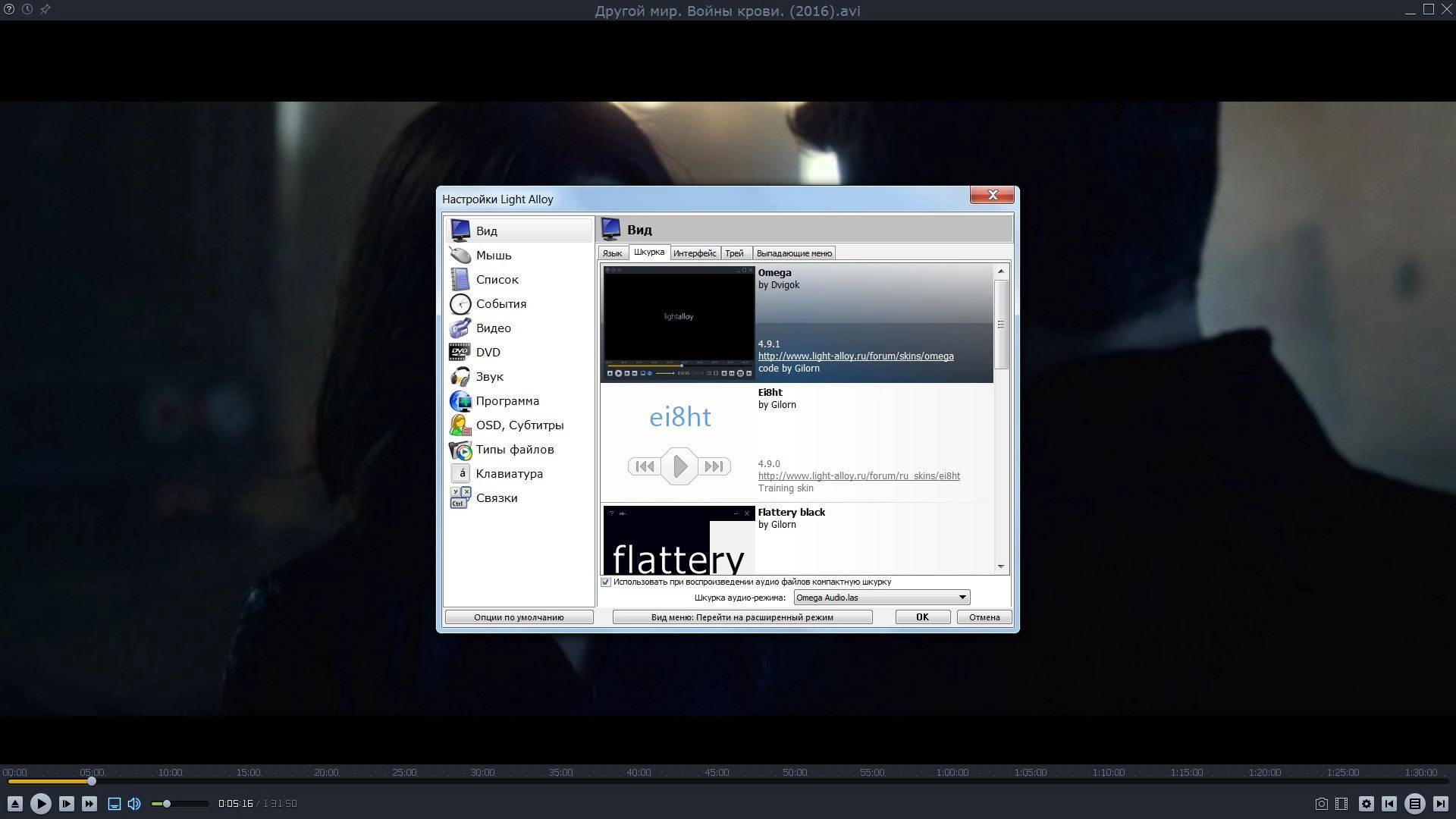Open player settings via the gear icon
This screenshot has width=1456, height=819.
1367,804
